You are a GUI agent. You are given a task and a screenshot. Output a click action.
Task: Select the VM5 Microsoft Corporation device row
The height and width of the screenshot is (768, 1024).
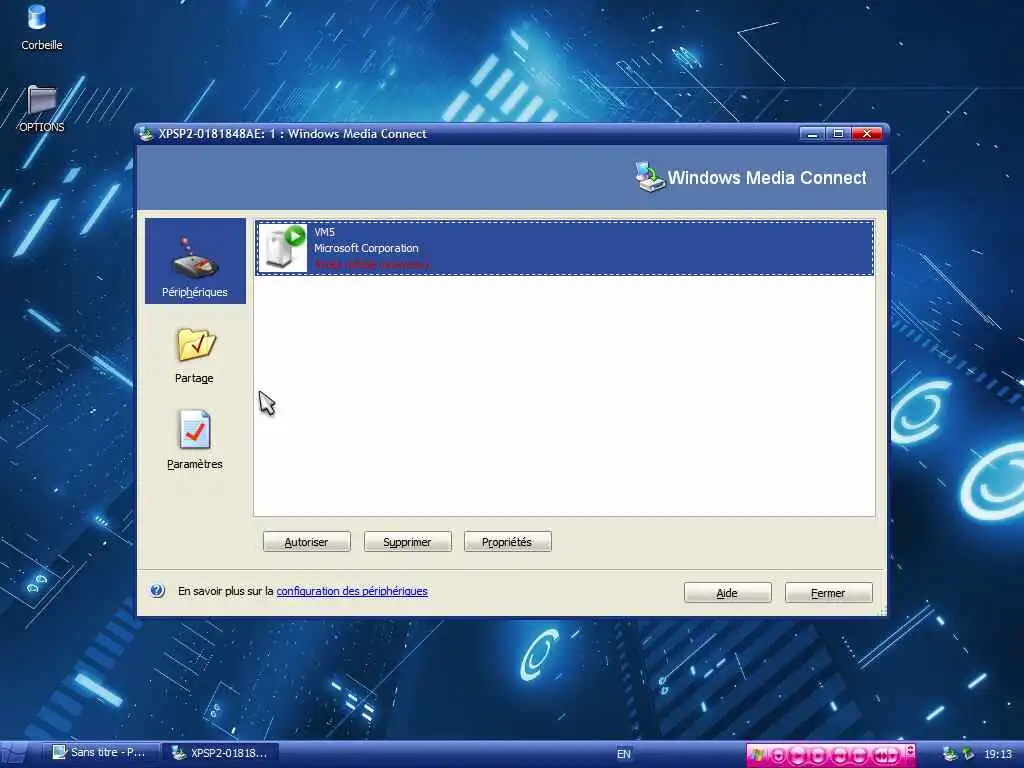(x=564, y=248)
